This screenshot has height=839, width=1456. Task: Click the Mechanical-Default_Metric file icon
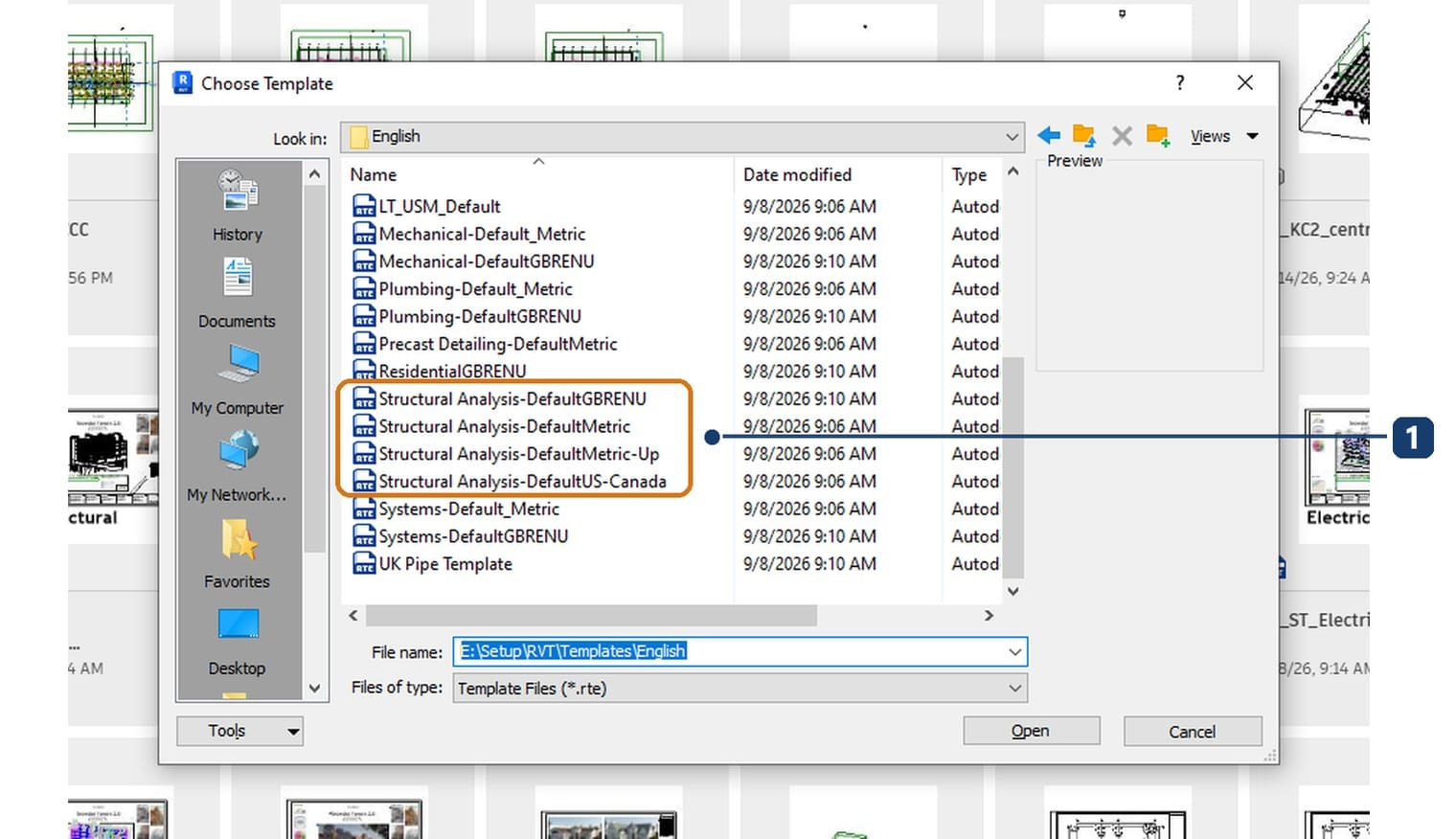364,234
